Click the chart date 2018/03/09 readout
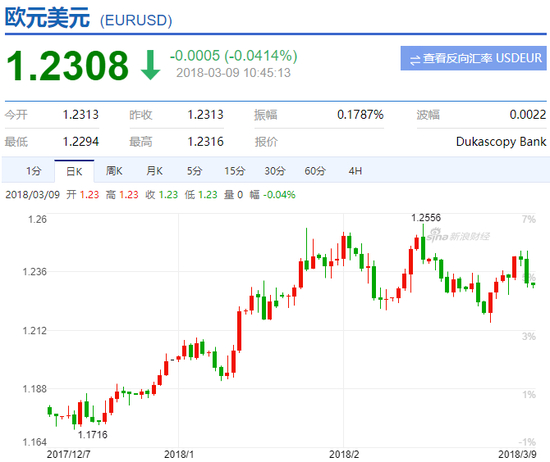 [33, 195]
